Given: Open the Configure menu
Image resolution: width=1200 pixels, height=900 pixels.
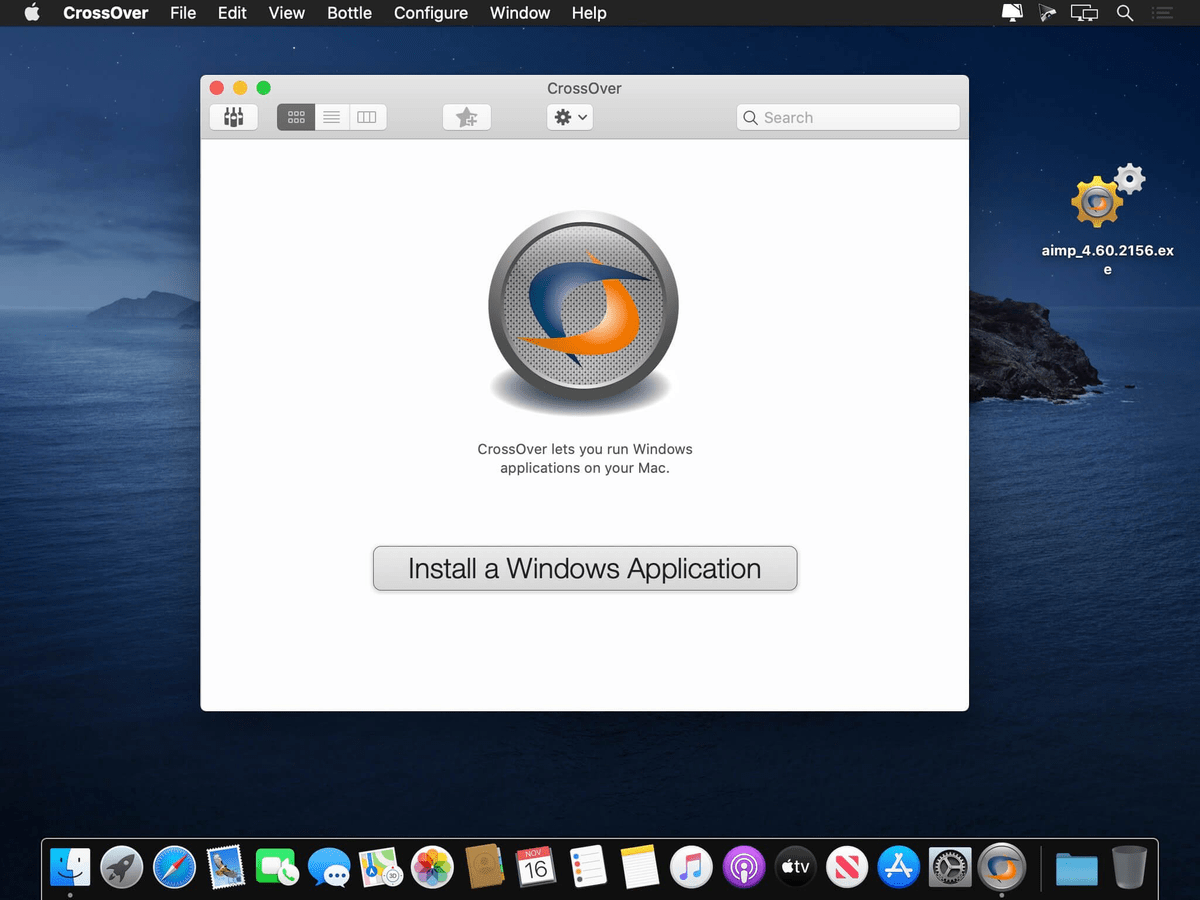Looking at the screenshot, I should point(430,13).
